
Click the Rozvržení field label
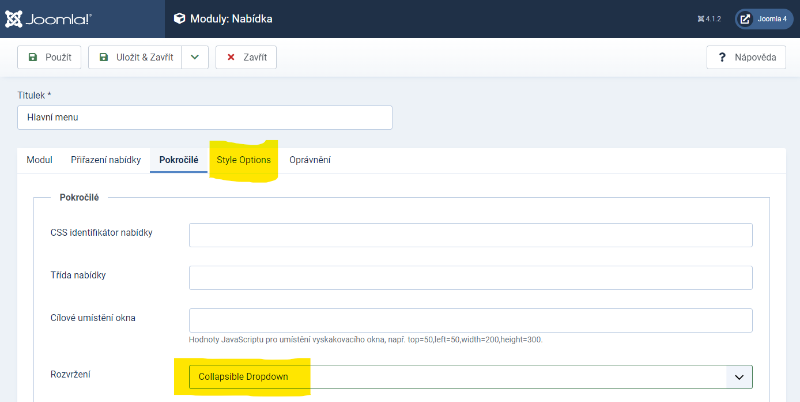click(71, 375)
